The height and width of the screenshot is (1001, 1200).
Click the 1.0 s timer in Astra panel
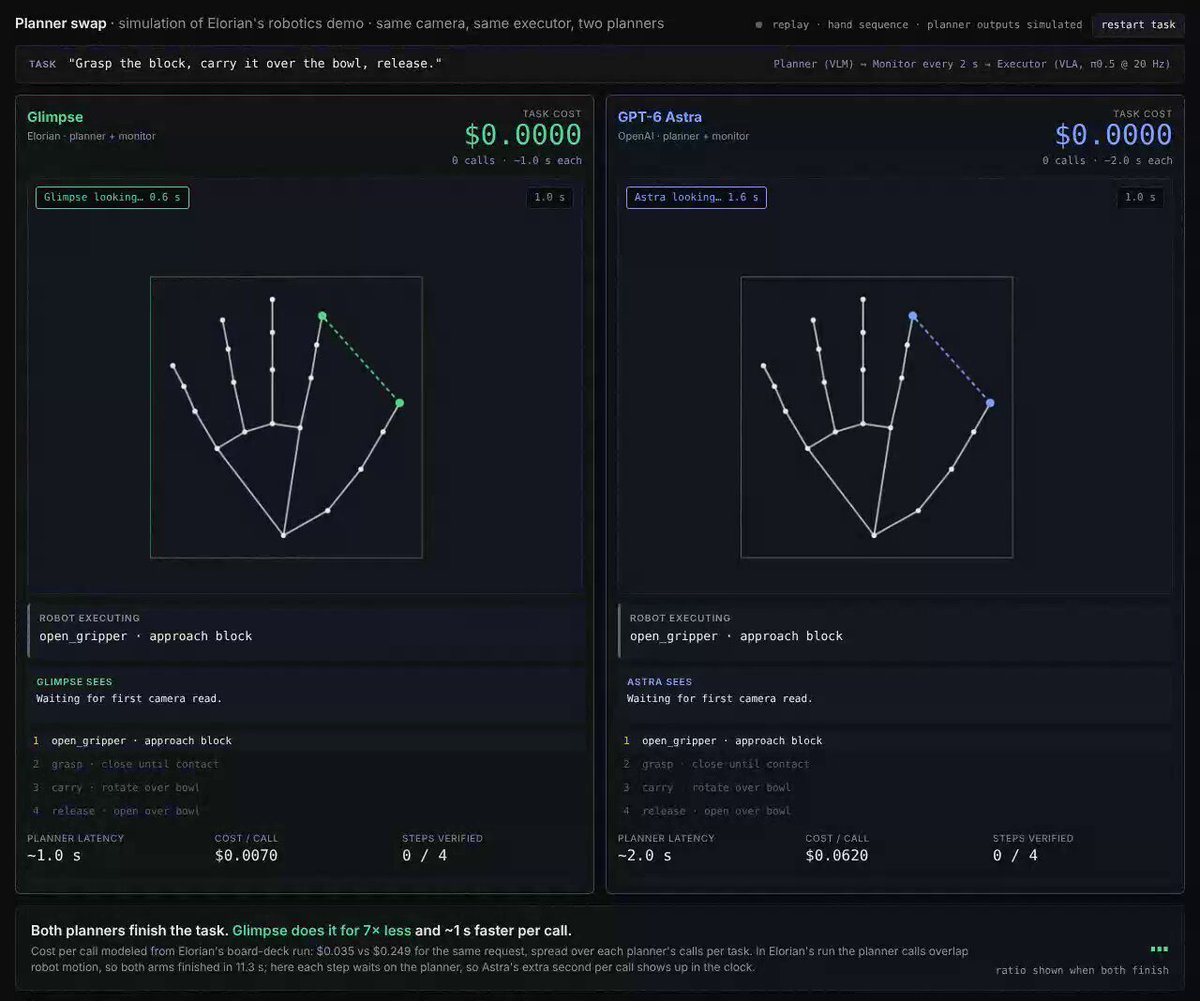1140,197
